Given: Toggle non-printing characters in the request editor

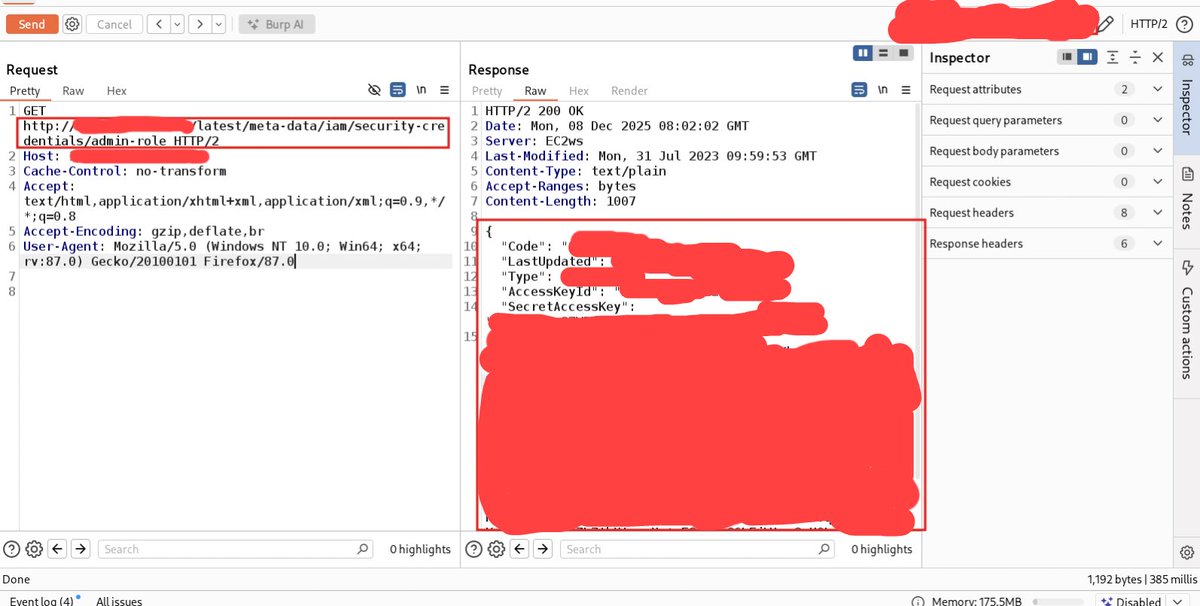Looking at the screenshot, I should coord(421,89).
